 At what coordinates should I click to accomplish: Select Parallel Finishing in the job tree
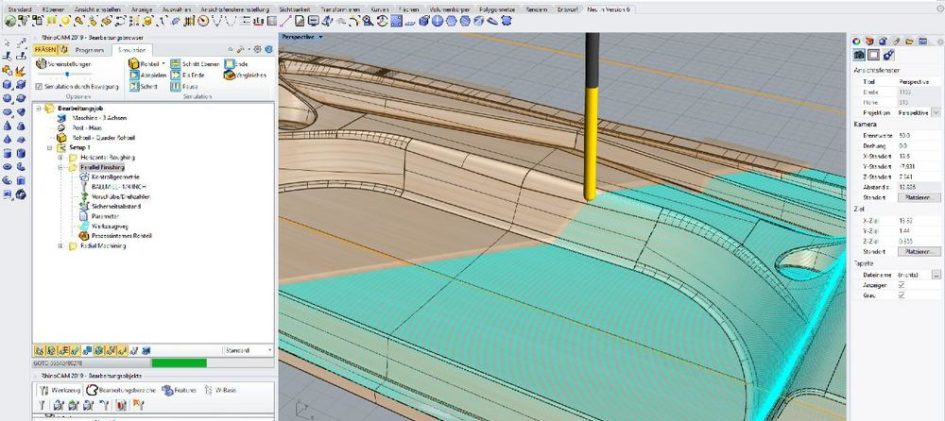click(x=102, y=167)
